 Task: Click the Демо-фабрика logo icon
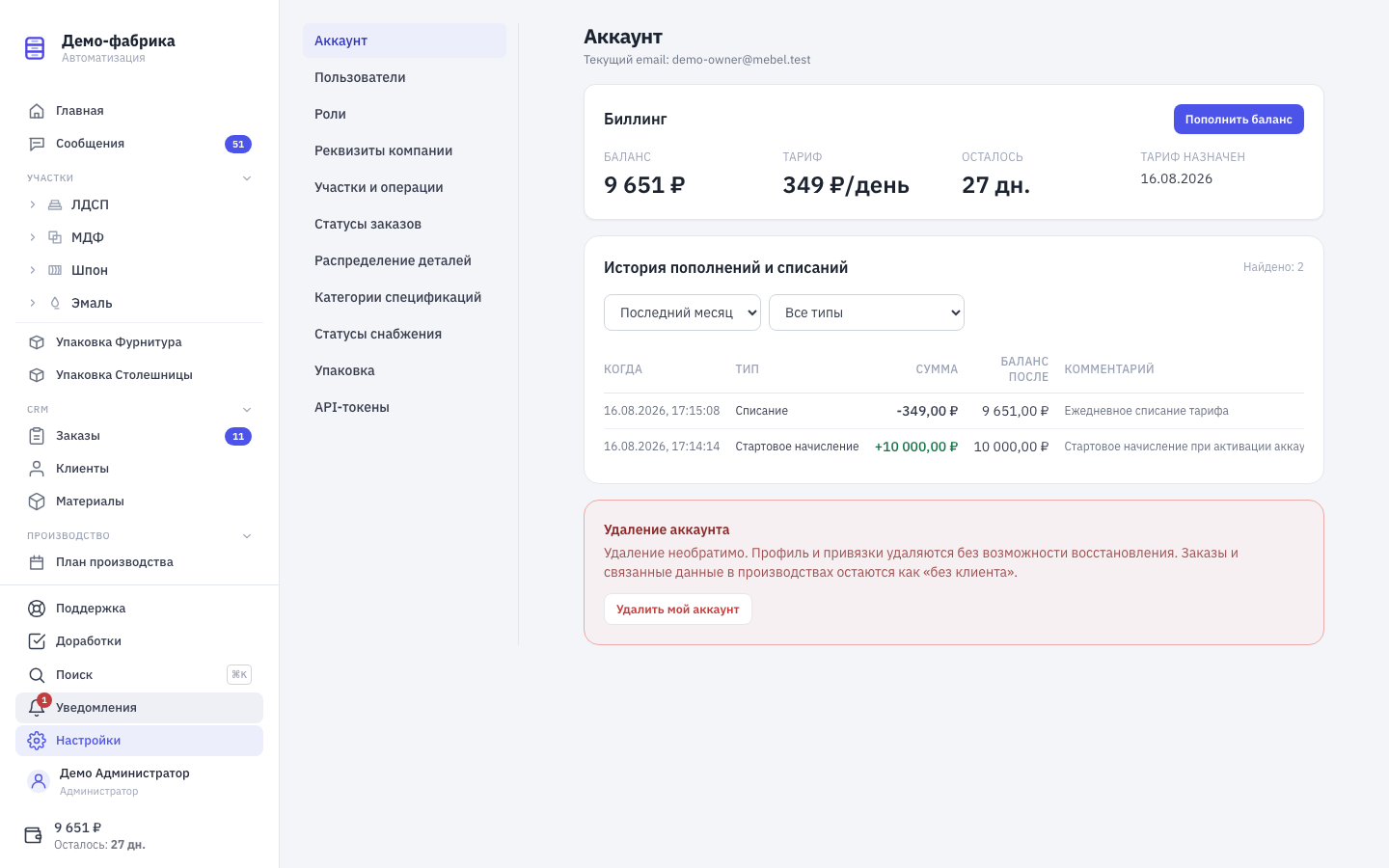point(35,47)
